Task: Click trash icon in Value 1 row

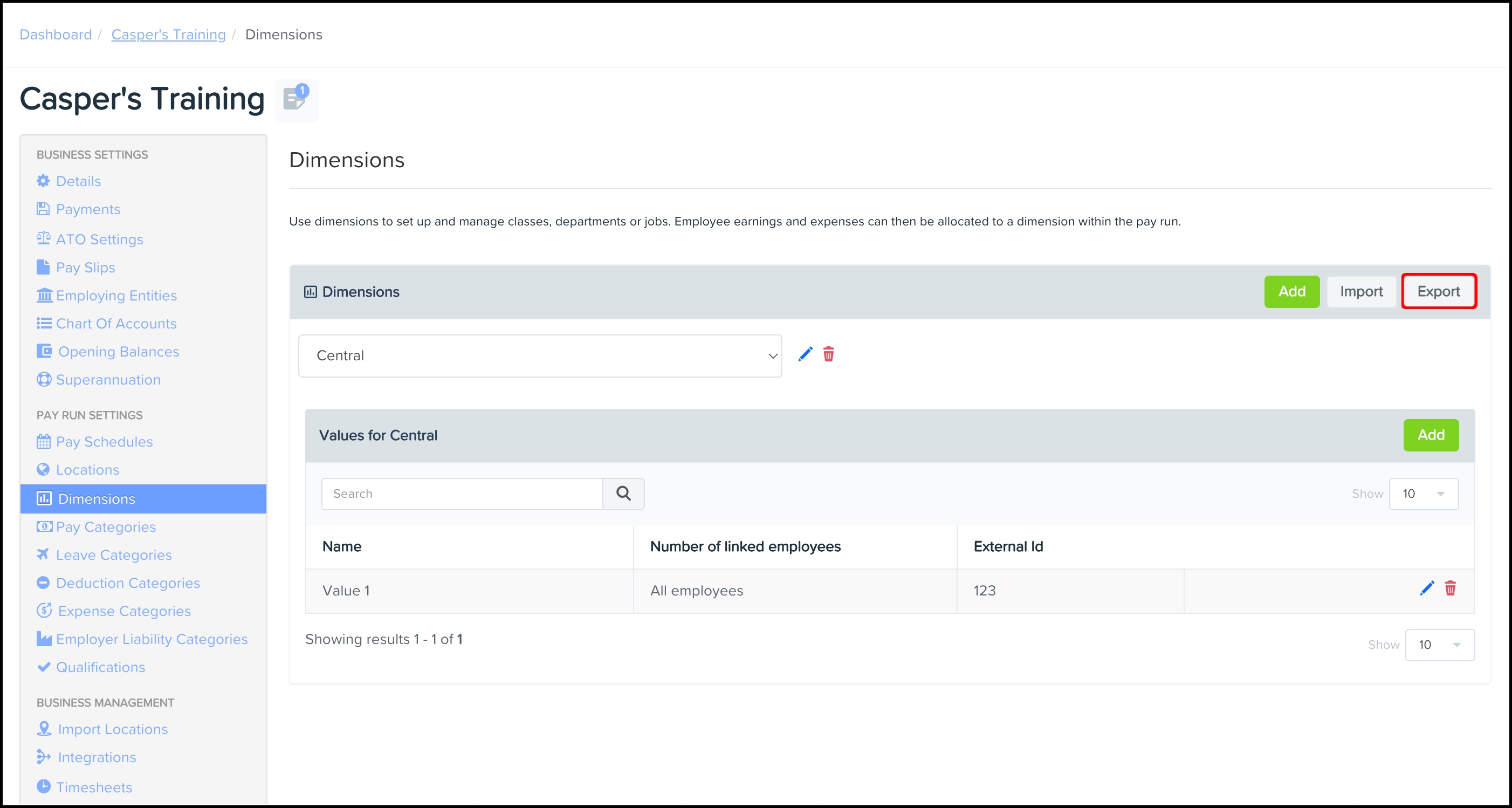Action: click(1450, 588)
